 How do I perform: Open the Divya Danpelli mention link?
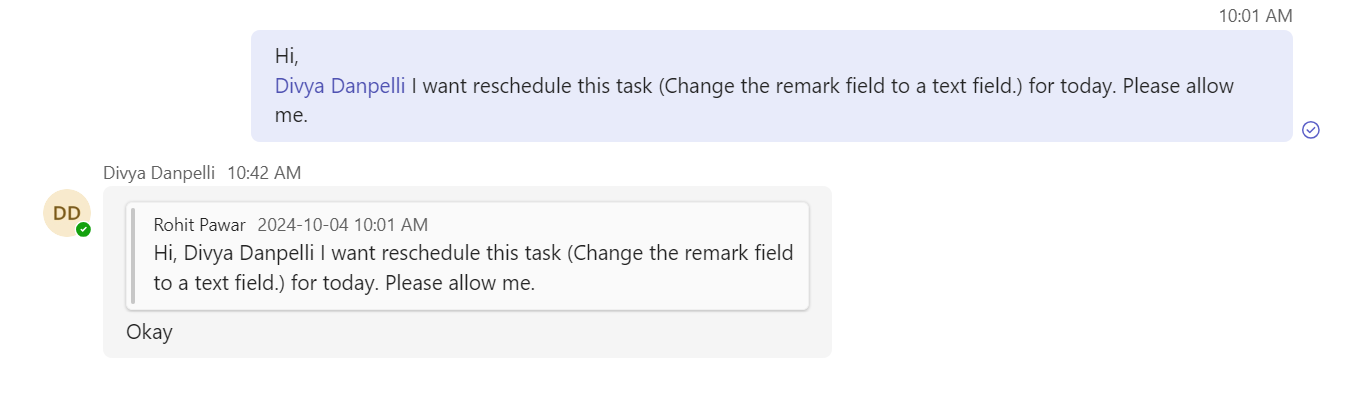(340, 86)
